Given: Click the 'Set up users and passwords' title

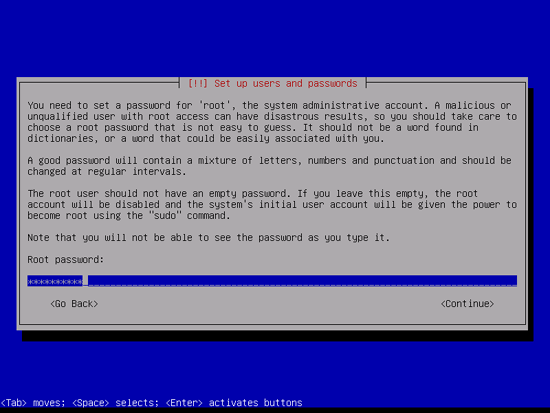Looking at the screenshot, I should (x=286, y=84).
